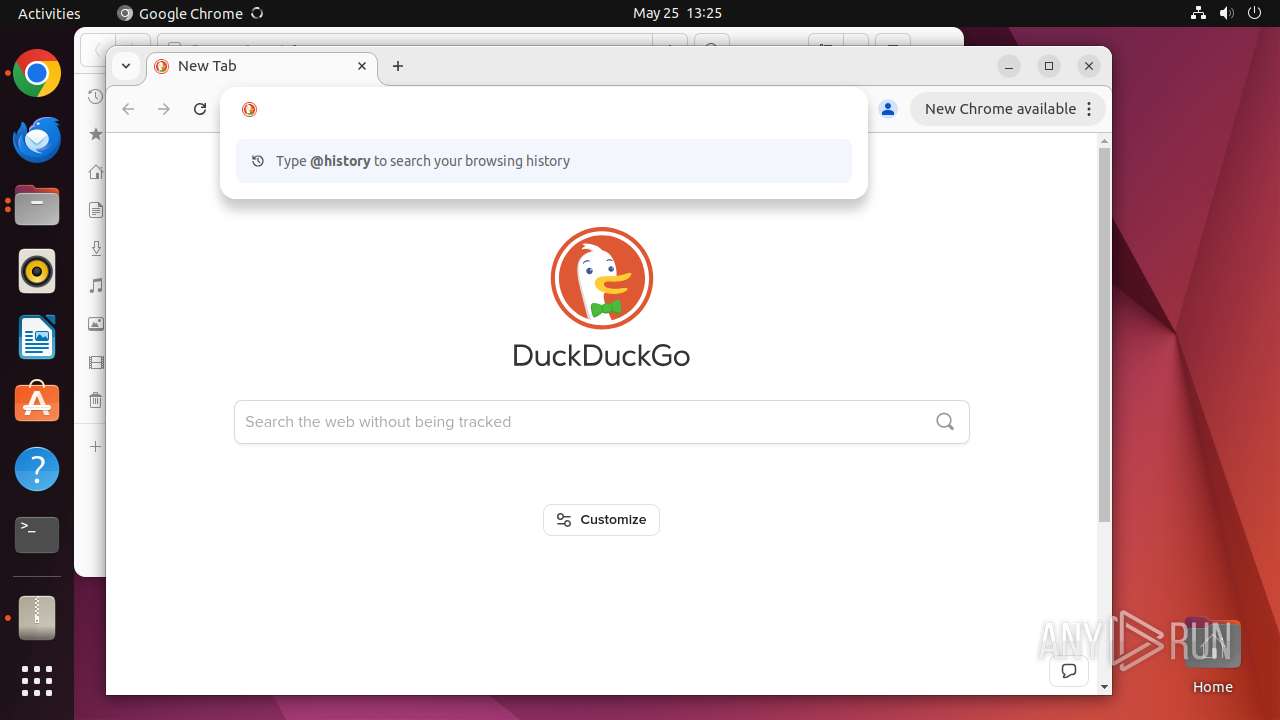Click Chrome forward navigation arrow
This screenshot has height=720, width=1280.
[x=164, y=109]
